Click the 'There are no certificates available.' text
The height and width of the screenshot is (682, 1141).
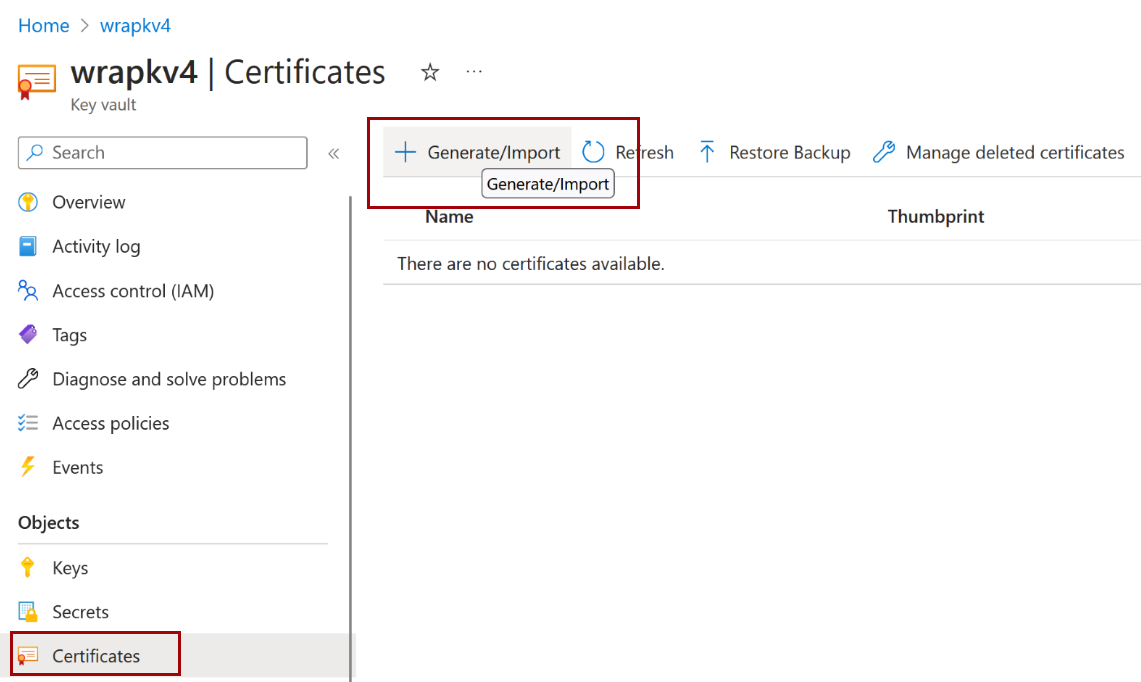click(531, 263)
